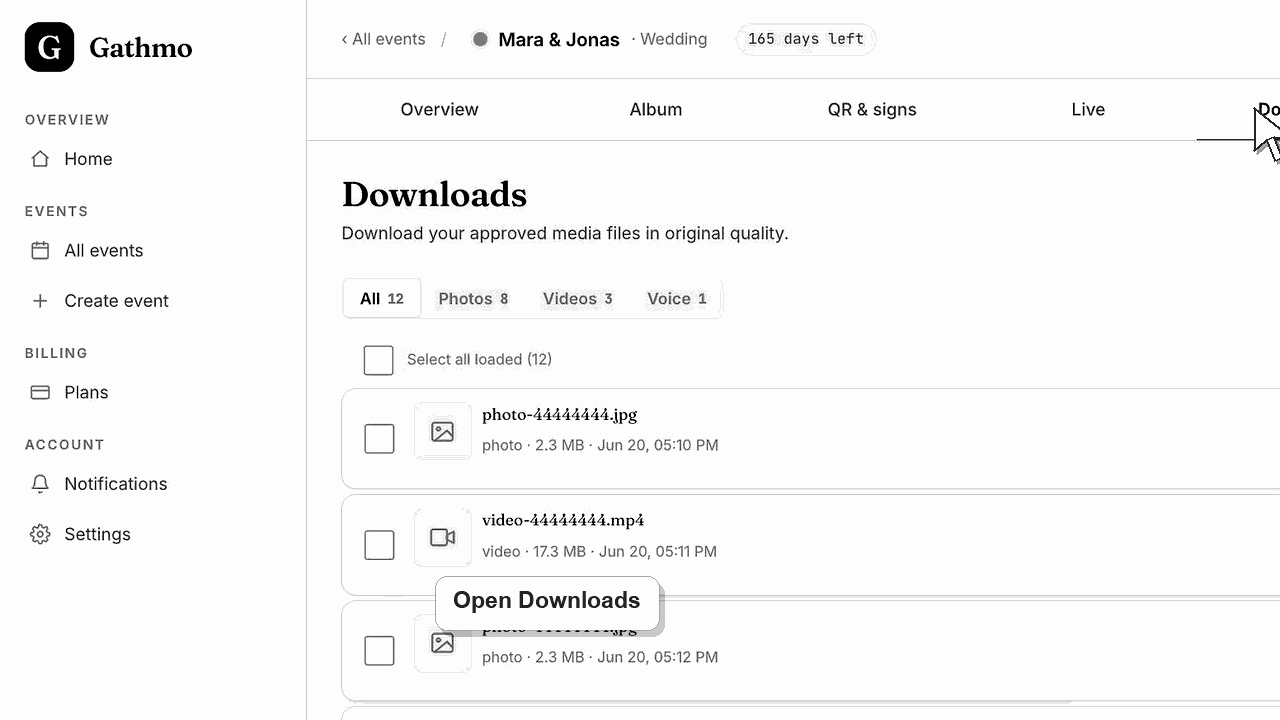Open Settings in the sidebar
The width and height of the screenshot is (1280, 720).
coord(98,534)
